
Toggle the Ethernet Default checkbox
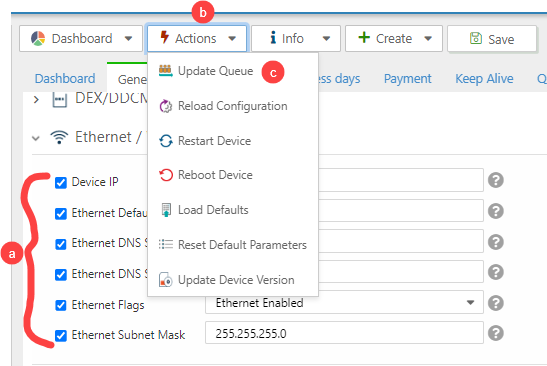coord(61,214)
